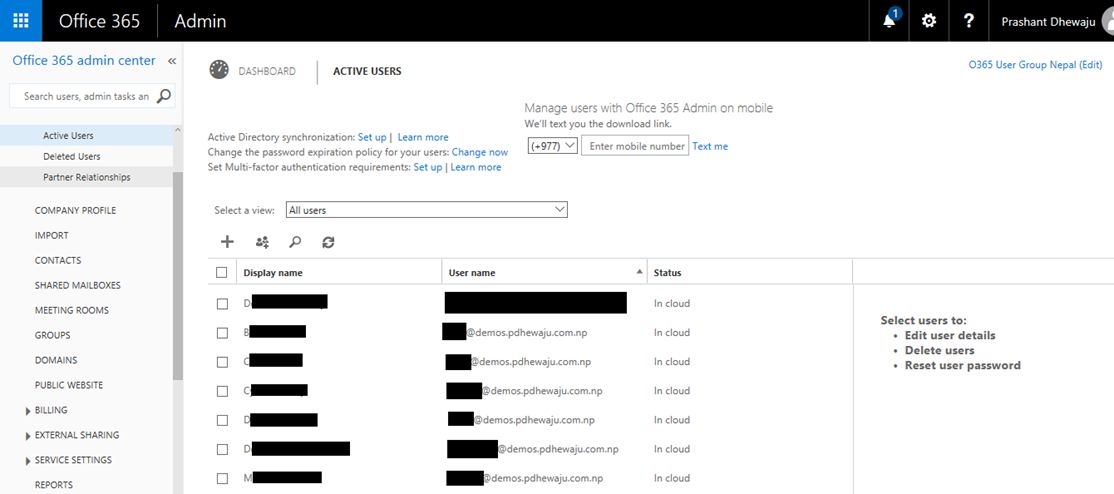Screen dimensions: 1114x494
Task: Open Deleted Users in sidebar
Action: click(72, 156)
